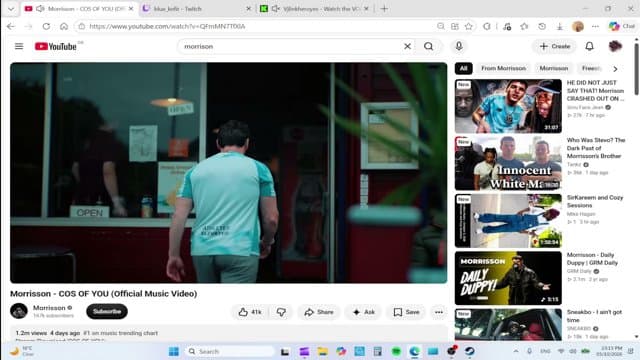Click the main video player
The height and width of the screenshot is (360, 640).
coord(229,173)
